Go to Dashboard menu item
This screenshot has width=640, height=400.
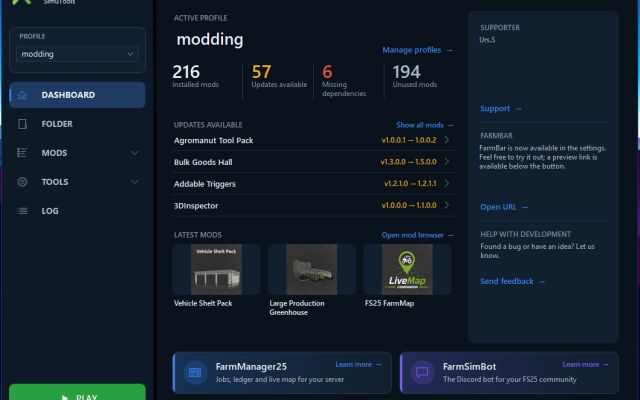coord(77,95)
